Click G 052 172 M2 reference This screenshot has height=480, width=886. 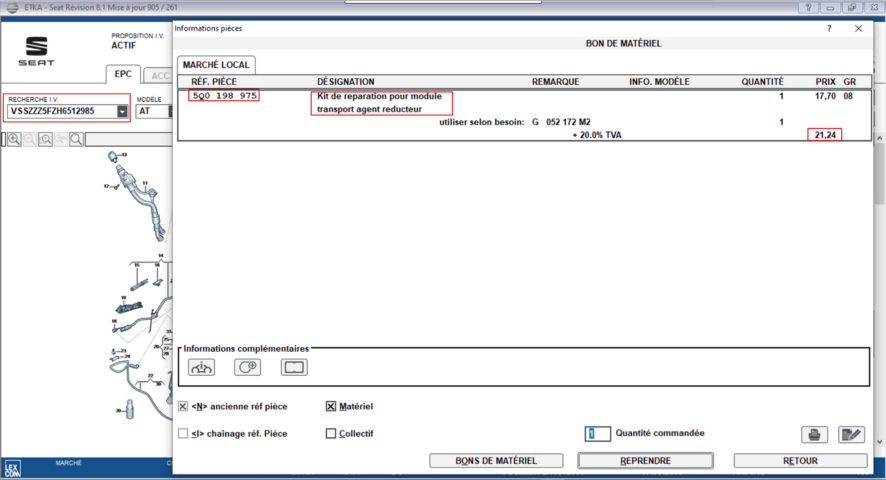coord(561,122)
